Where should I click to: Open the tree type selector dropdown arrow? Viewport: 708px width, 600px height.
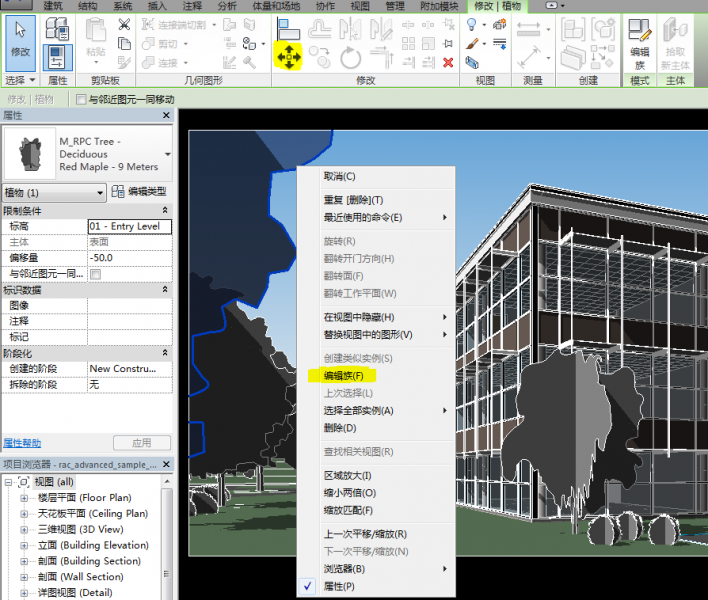[x=168, y=154]
